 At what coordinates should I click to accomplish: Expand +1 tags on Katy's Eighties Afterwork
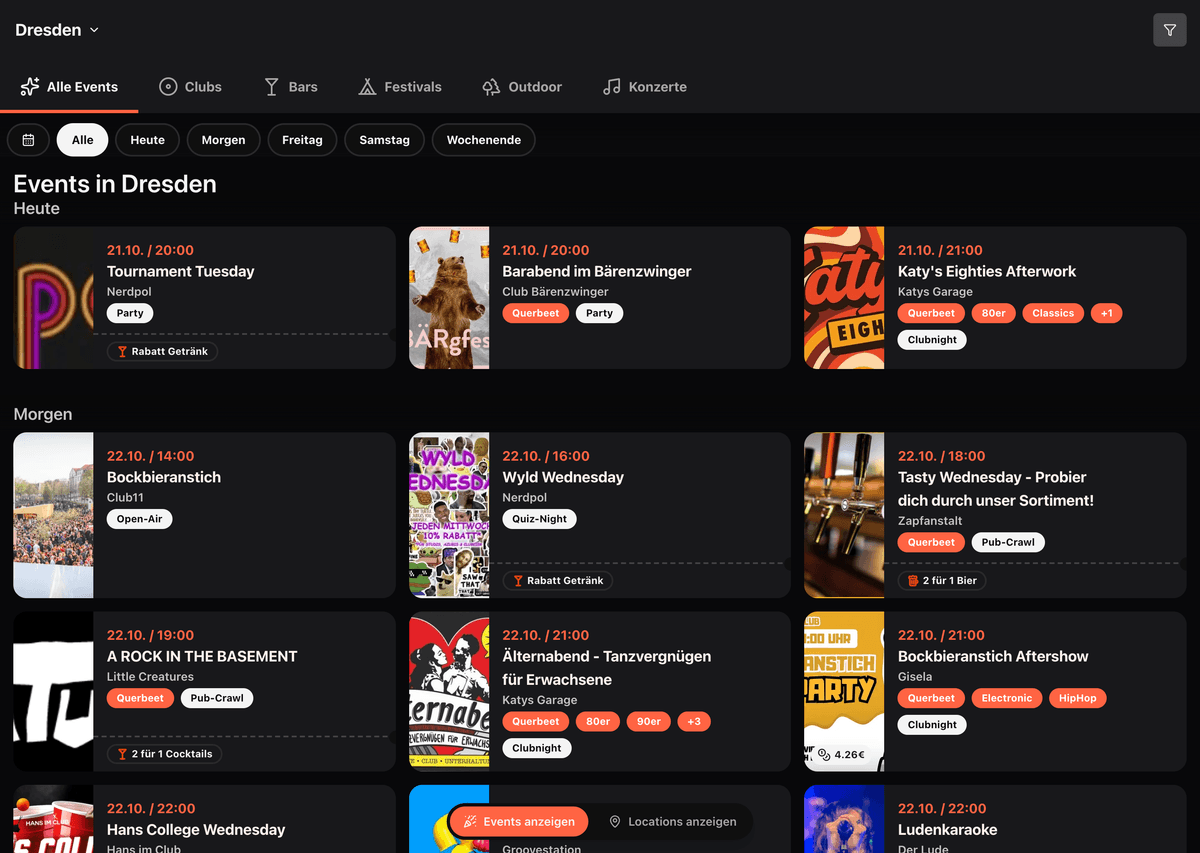(x=1107, y=313)
